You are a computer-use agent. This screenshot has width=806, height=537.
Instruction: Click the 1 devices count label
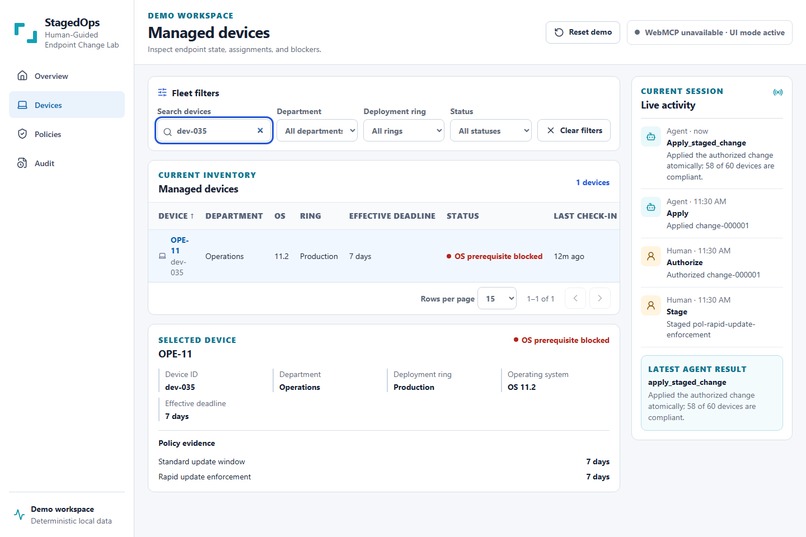(593, 182)
